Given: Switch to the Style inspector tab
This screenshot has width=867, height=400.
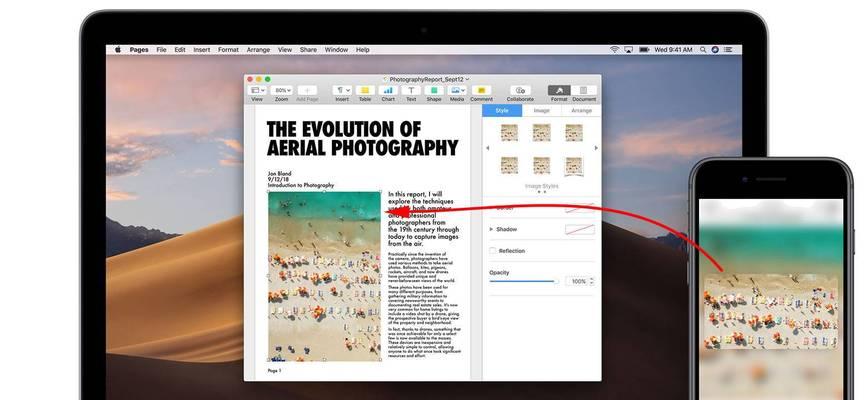Looking at the screenshot, I should pyautogui.click(x=502, y=111).
